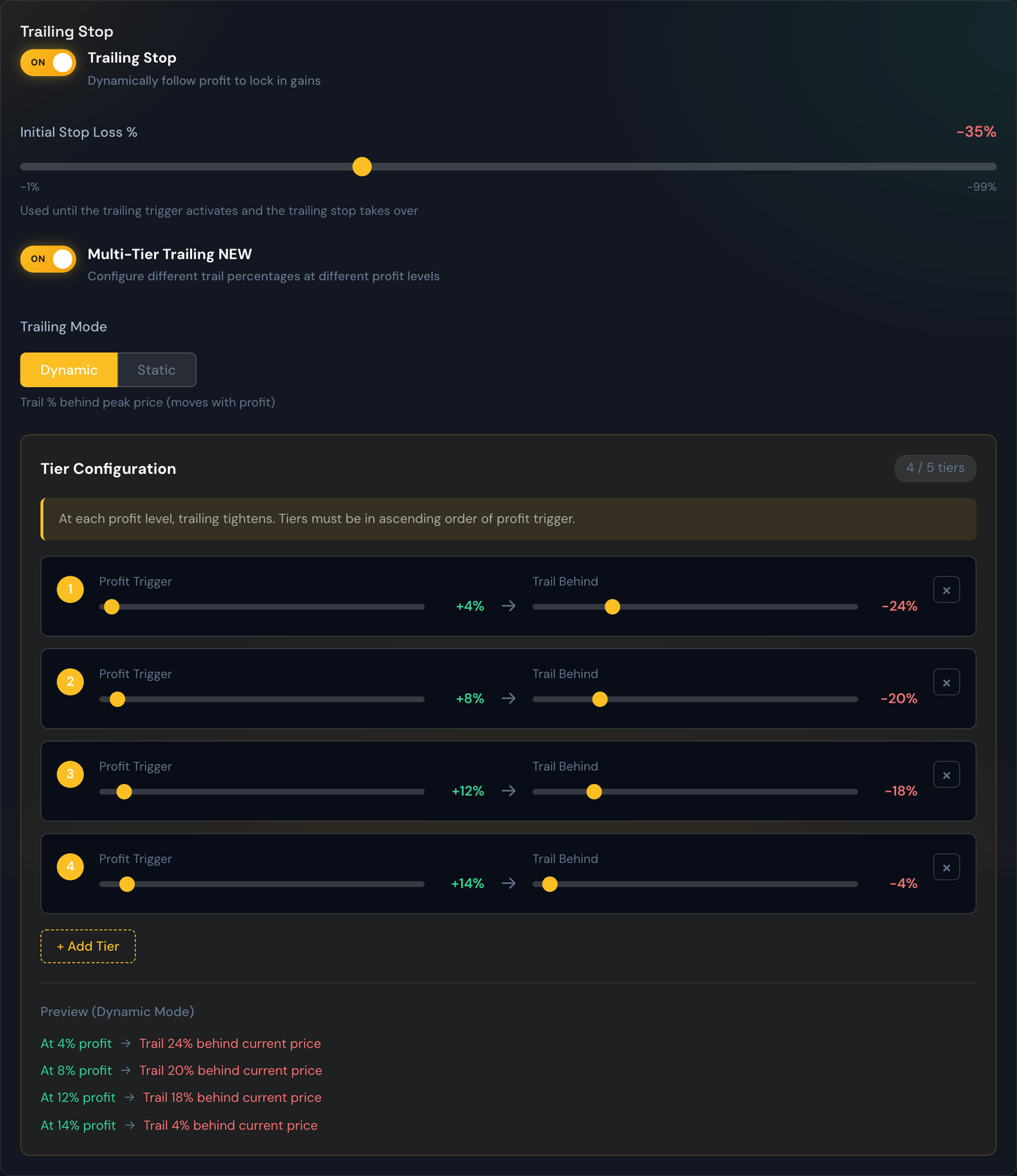The image size is (1017, 1176).
Task: Turn off the Trailing Stop toggle
Action: point(48,62)
